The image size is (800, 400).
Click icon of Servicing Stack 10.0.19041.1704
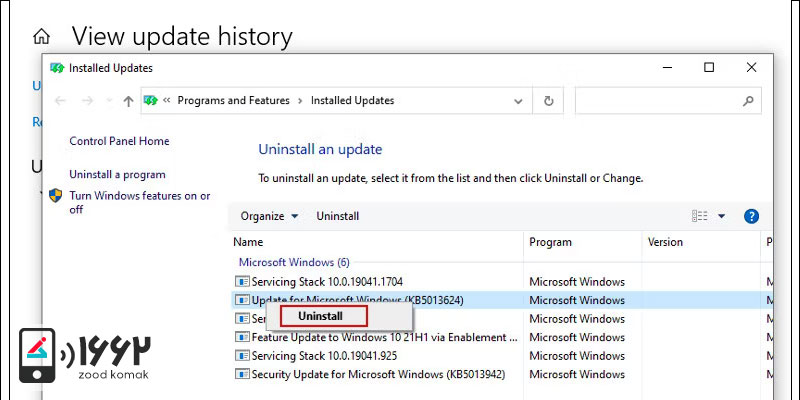242,281
